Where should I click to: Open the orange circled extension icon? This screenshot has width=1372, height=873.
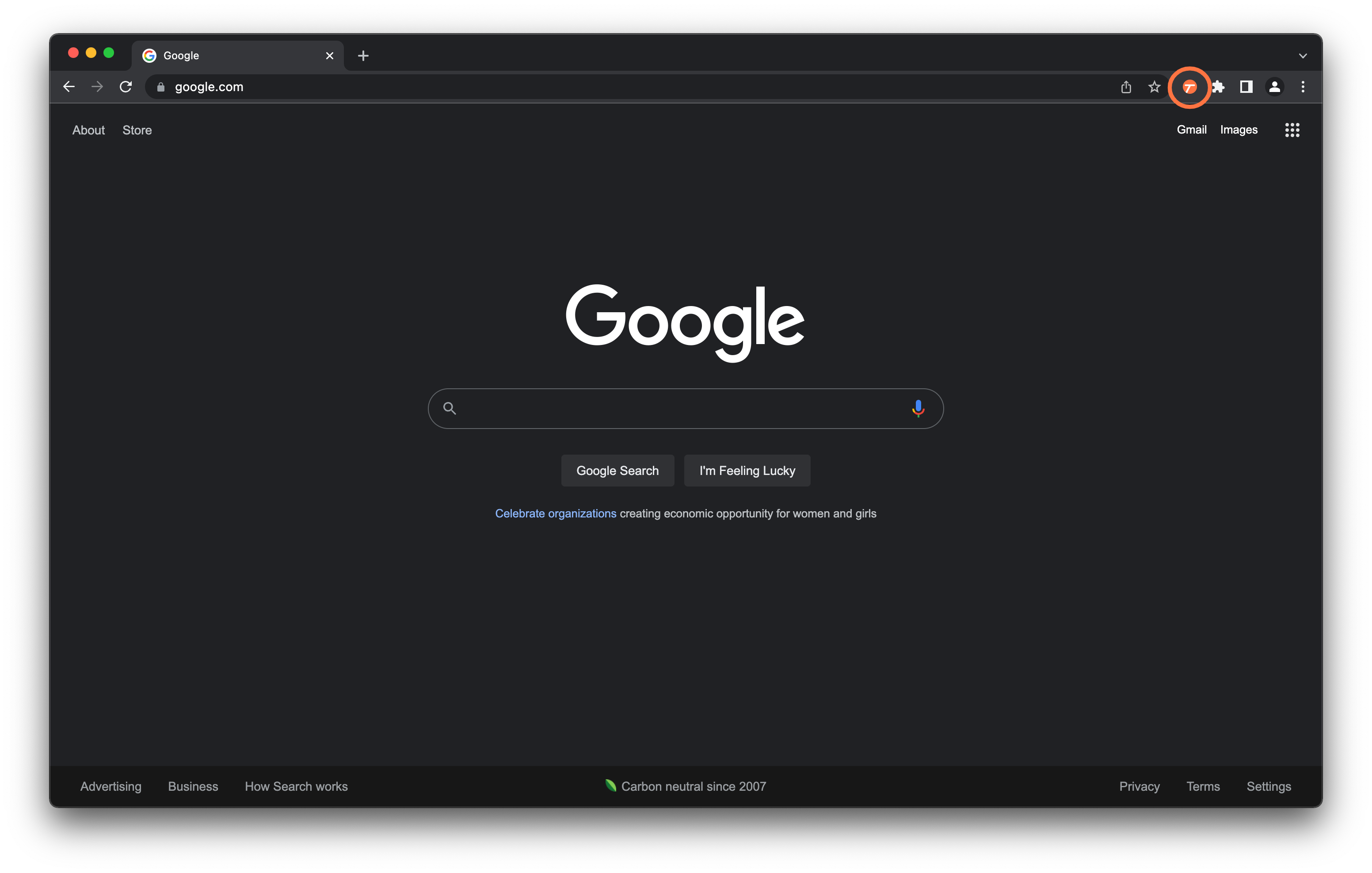(1189, 87)
